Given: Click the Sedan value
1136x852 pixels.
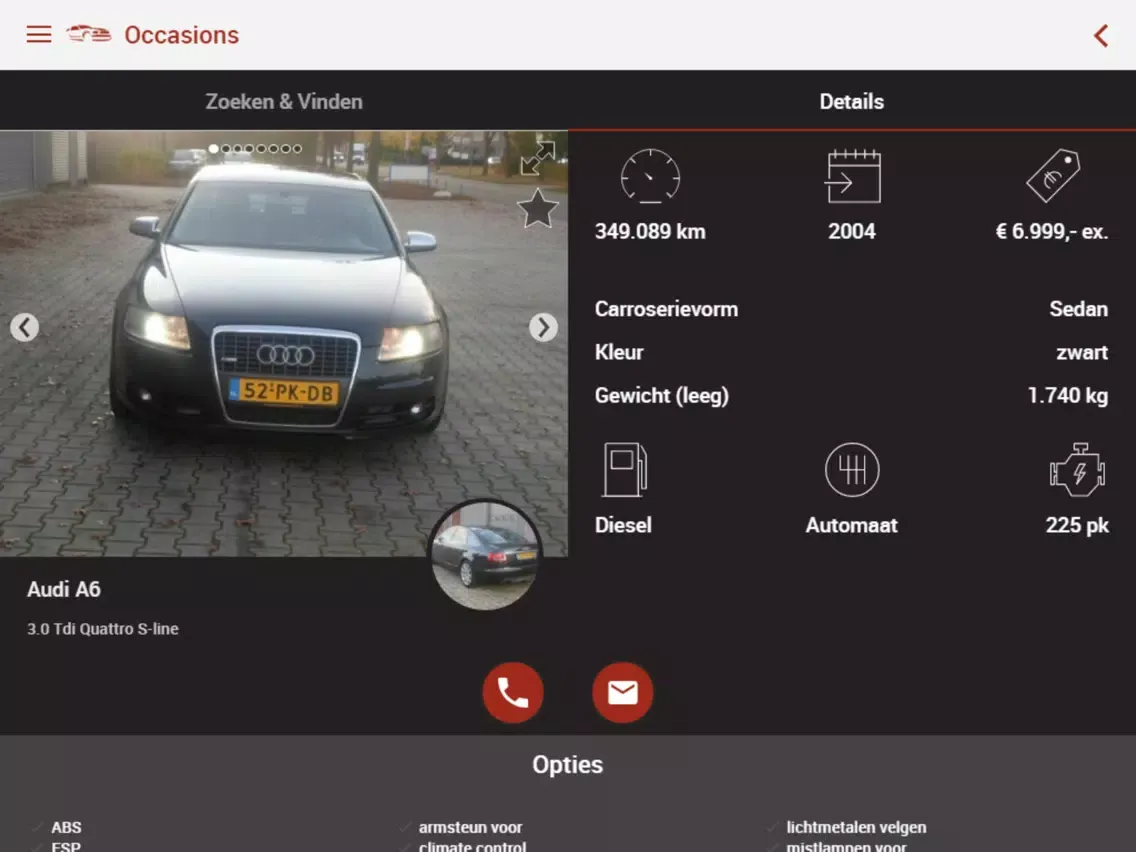Looking at the screenshot, I should coord(1079,309).
